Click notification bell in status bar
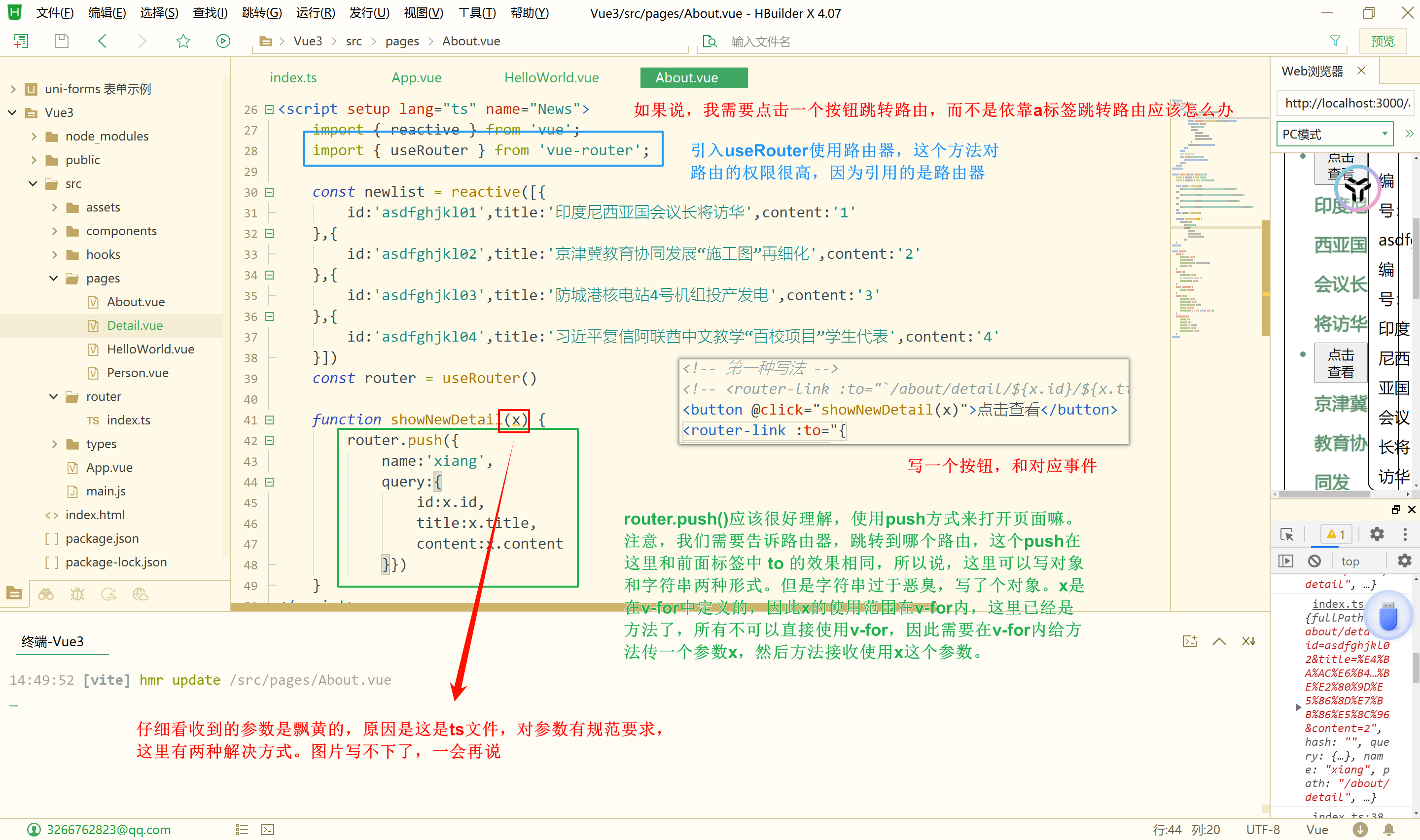 (x=1389, y=829)
